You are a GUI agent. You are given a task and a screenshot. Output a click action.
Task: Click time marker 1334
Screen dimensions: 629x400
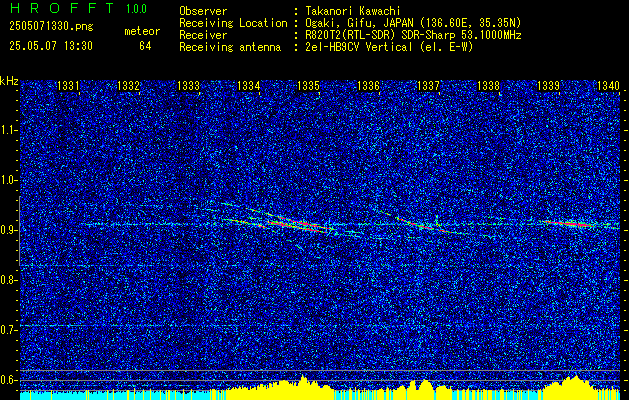248,85
